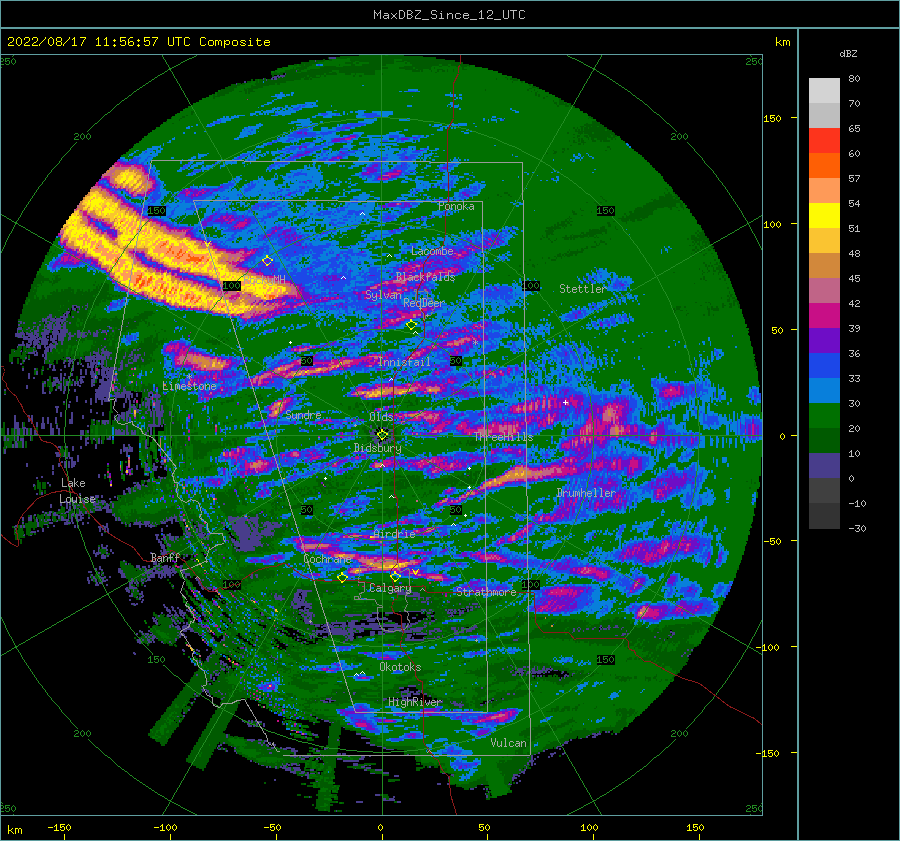Click the km unit label at bottom left
Image resolution: width=900 pixels, height=841 pixels.
tap(14, 830)
